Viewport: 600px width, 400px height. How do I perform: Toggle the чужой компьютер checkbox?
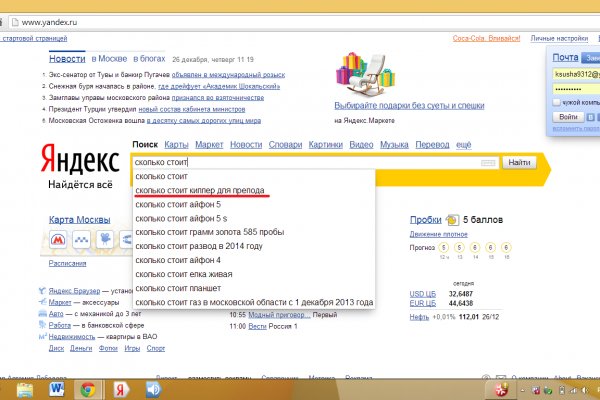555,101
